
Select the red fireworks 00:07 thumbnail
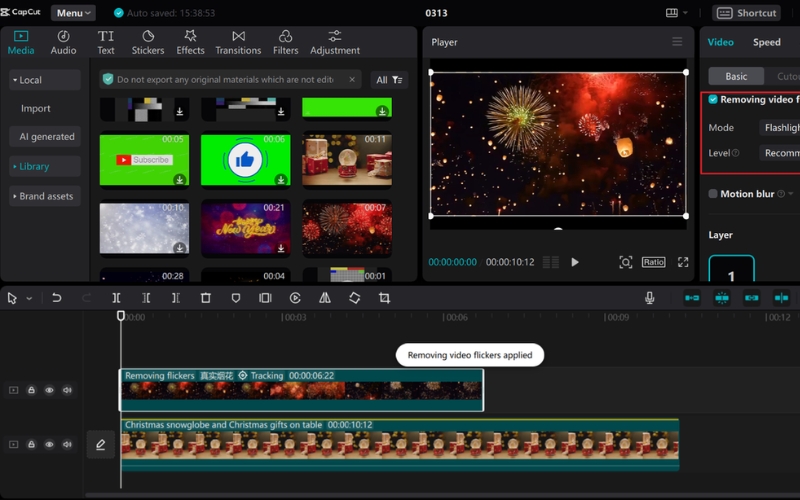(x=347, y=228)
